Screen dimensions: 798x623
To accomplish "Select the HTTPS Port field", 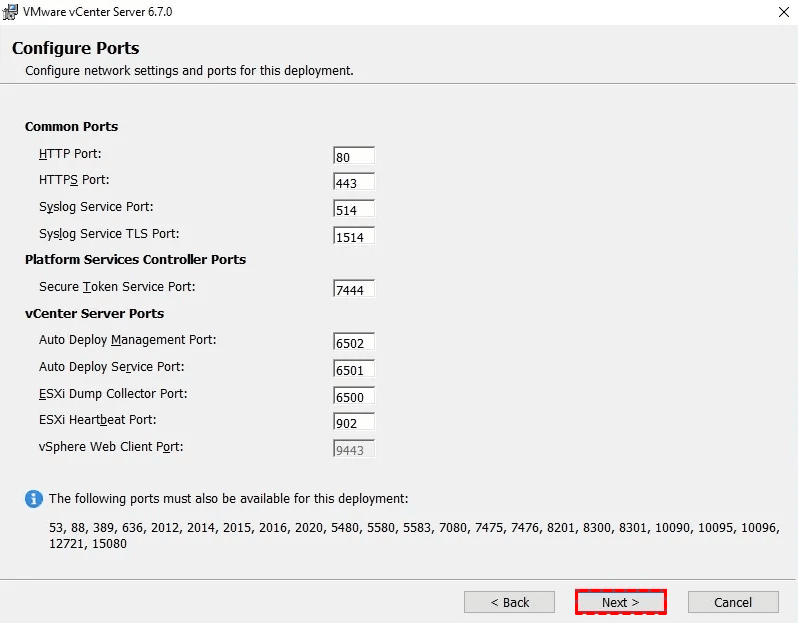I will 354,182.
